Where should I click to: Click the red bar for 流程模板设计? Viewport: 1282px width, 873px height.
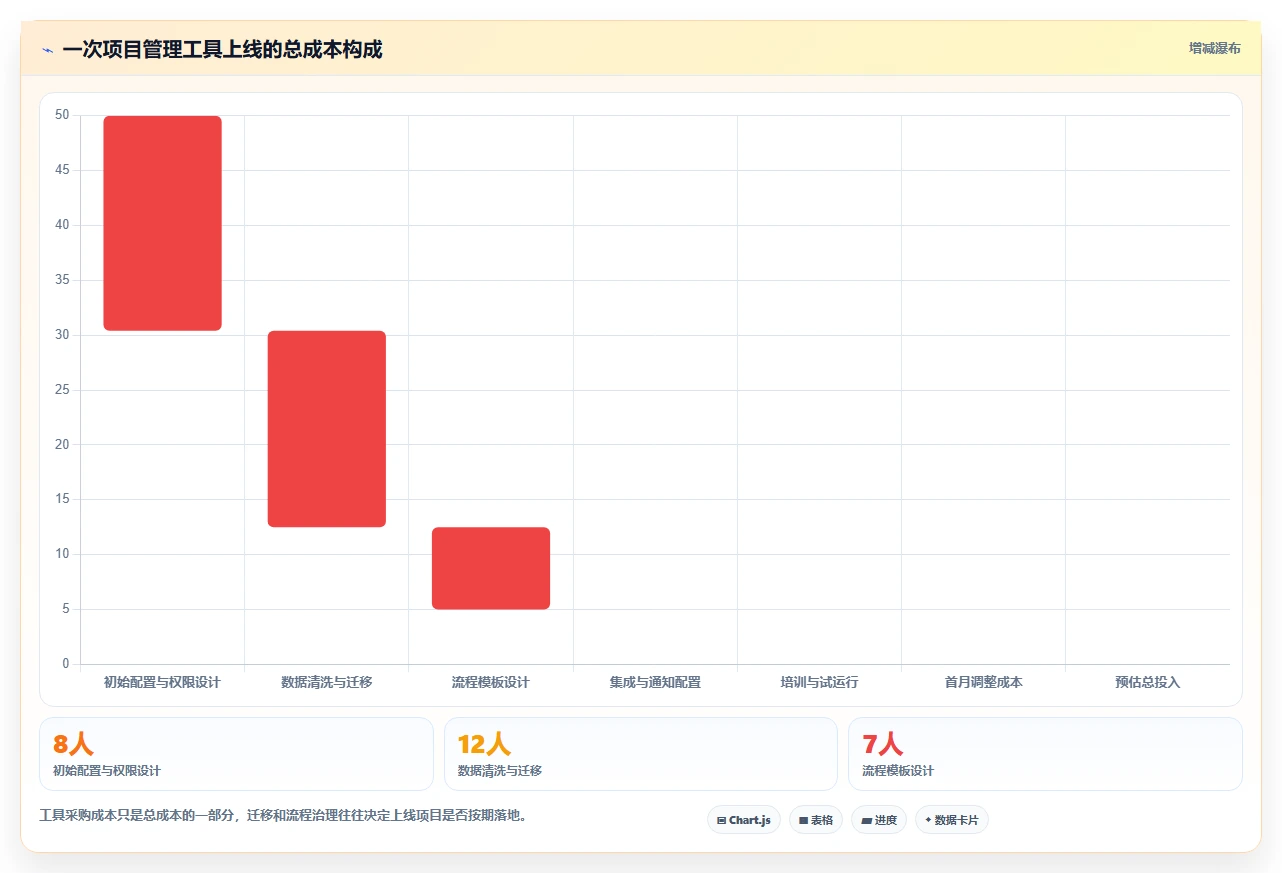490,568
